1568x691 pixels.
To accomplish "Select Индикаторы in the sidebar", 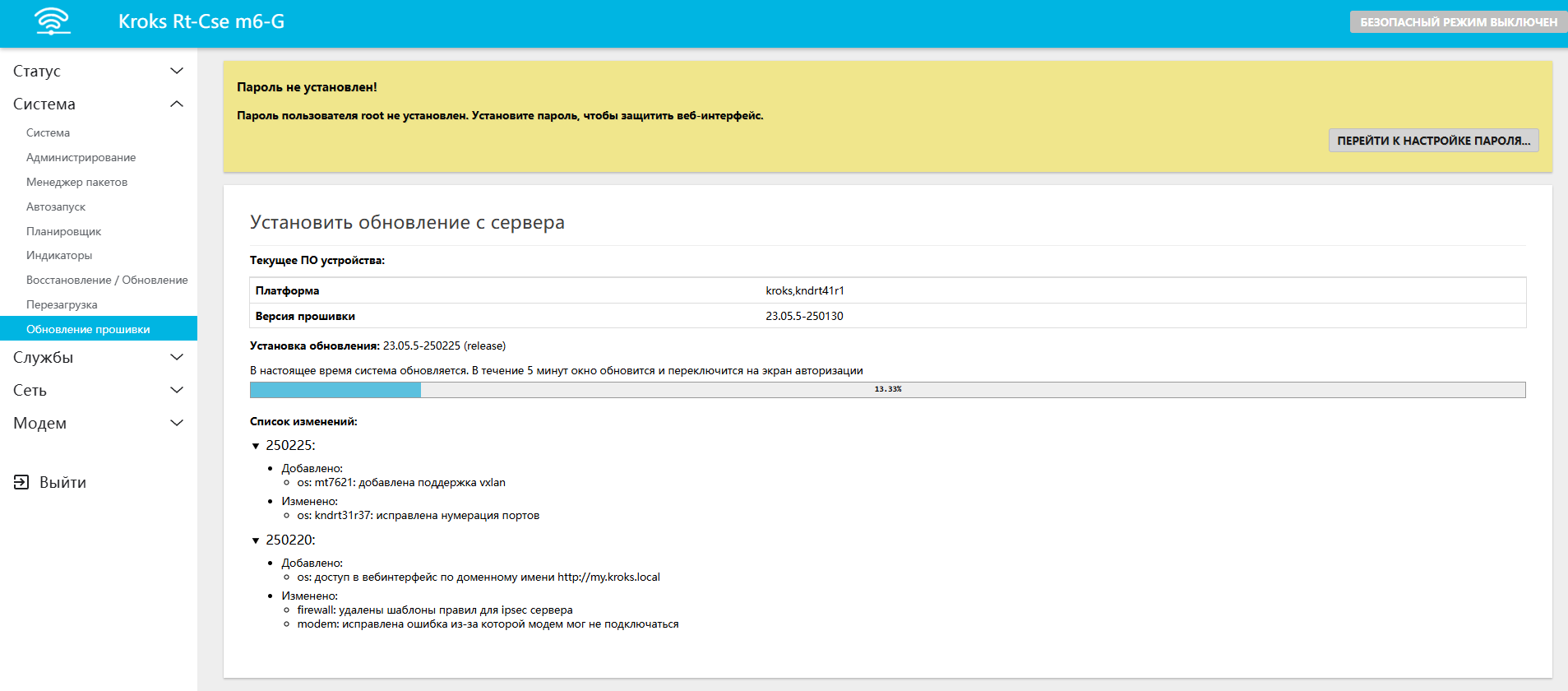I will tap(59, 255).
